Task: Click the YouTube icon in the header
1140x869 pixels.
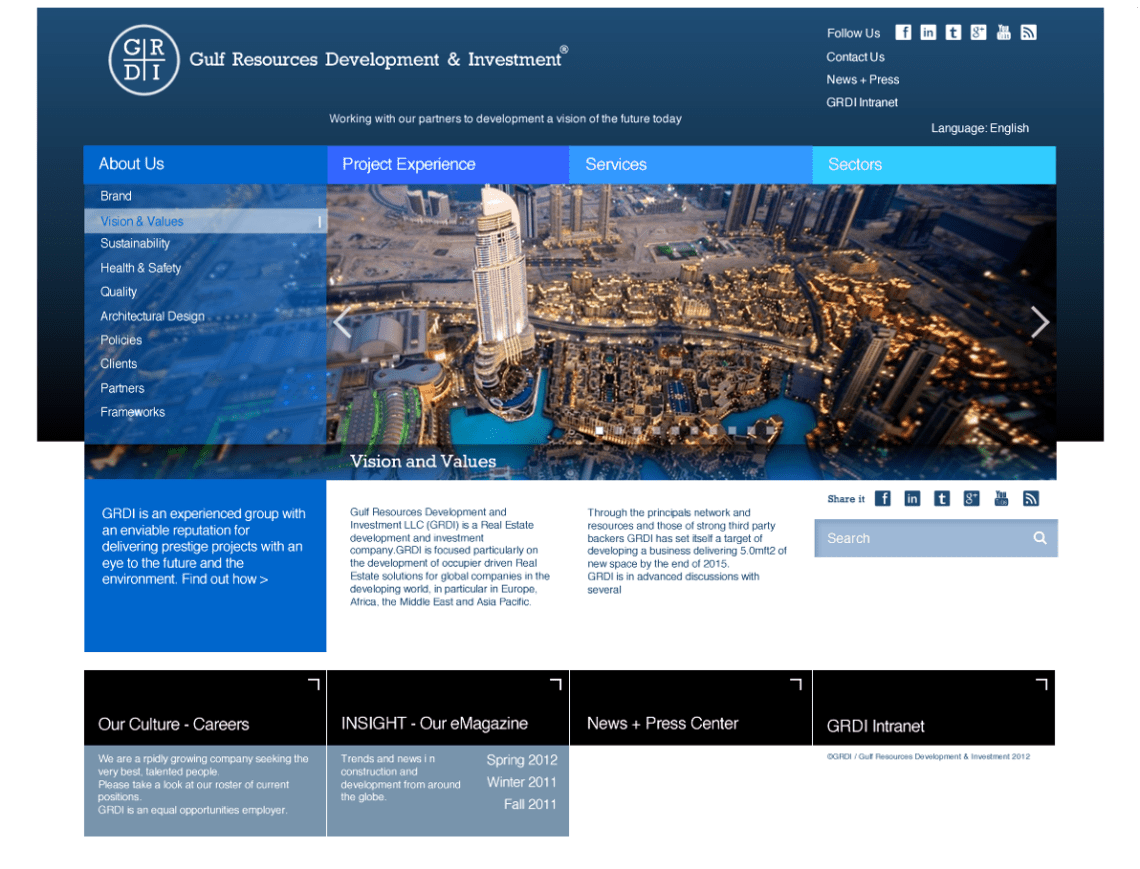Action: coord(1003,32)
